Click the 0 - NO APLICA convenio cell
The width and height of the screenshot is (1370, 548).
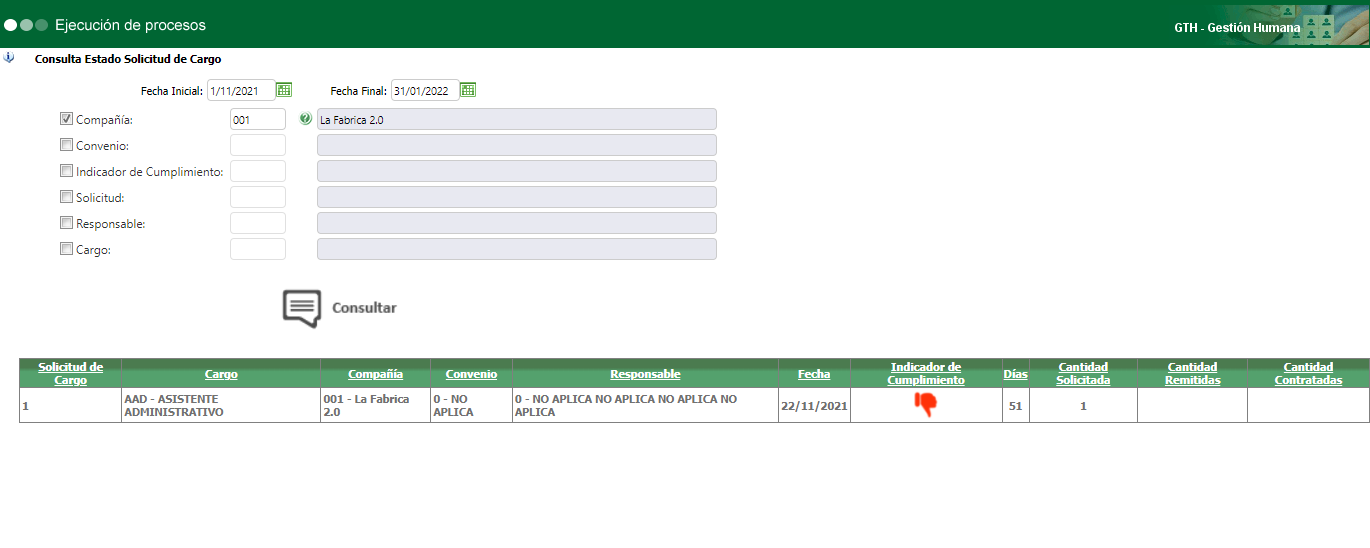tap(471, 405)
